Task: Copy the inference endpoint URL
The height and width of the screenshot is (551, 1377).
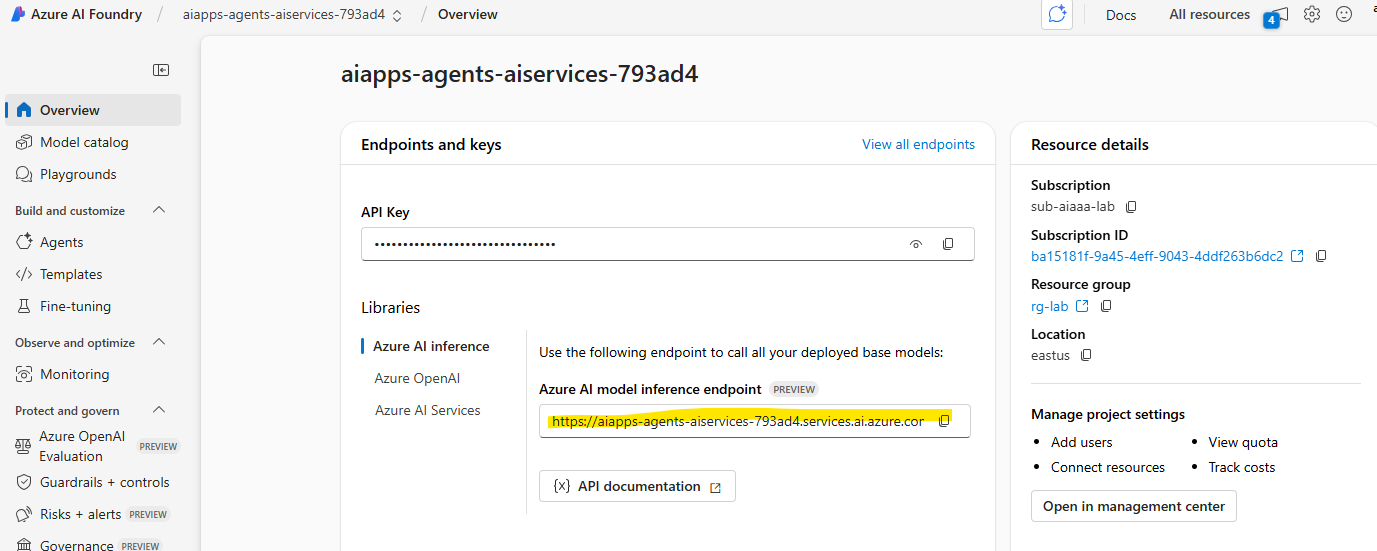Action: (x=944, y=421)
